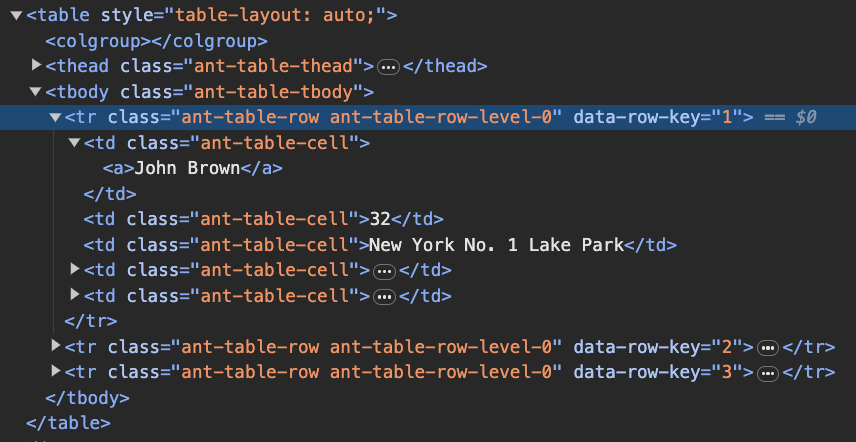This screenshot has height=442, width=856.
Task: Click the closing </table> tag
Action: click(68, 423)
